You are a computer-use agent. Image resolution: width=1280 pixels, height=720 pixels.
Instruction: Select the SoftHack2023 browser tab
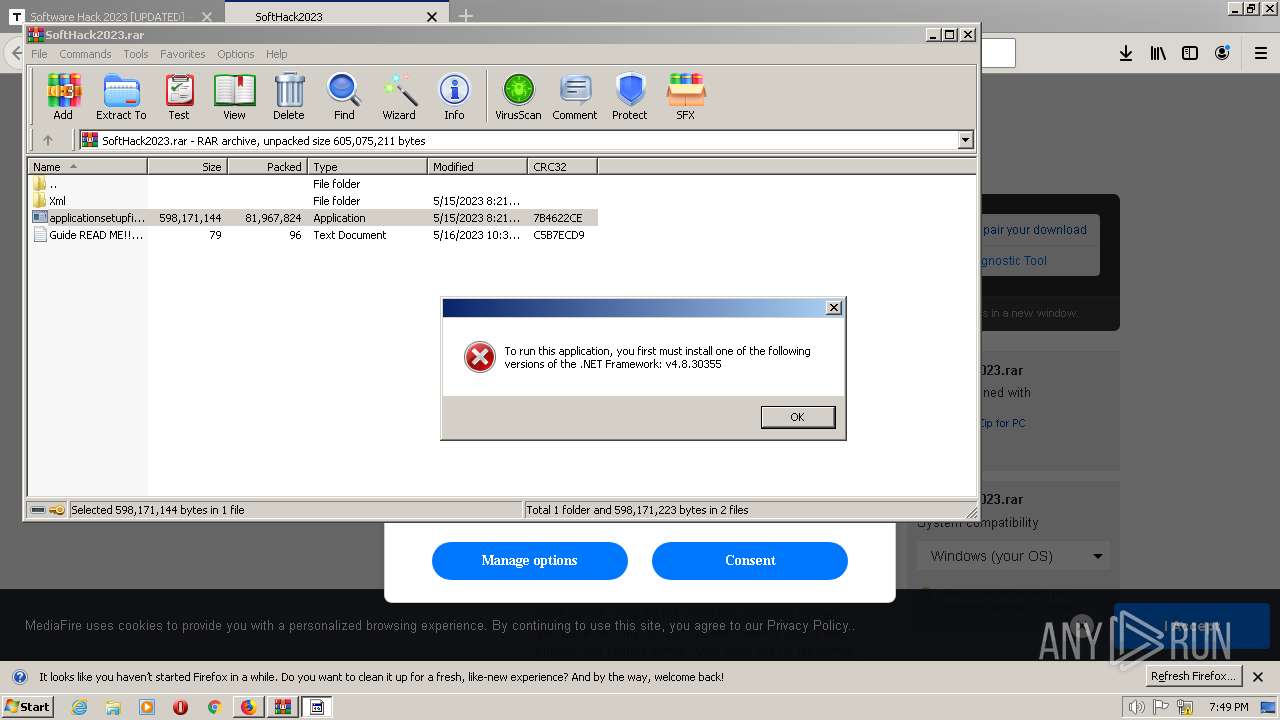pyautogui.click(x=335, y=16)
